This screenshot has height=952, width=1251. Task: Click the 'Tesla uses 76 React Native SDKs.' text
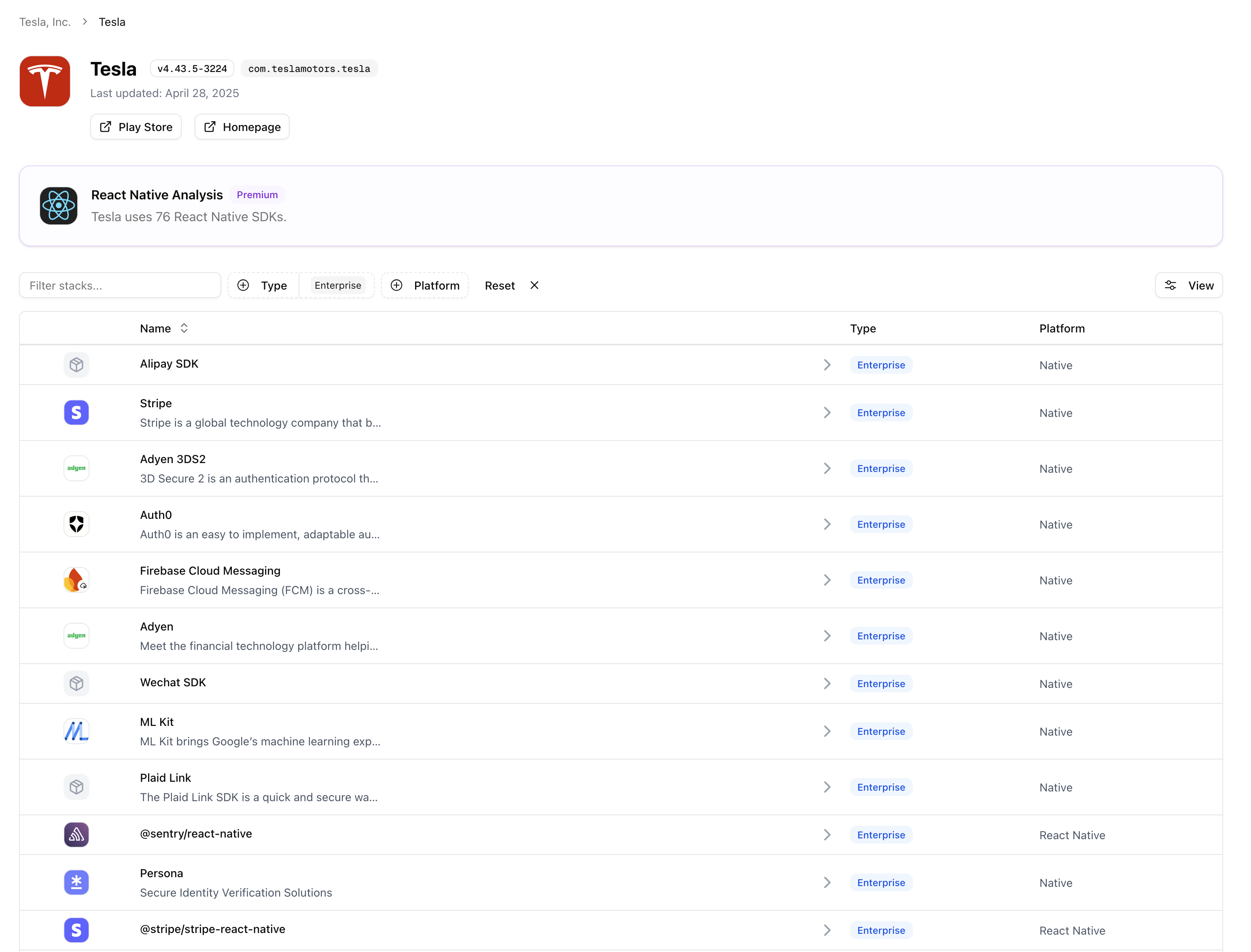[x=189, y=217]
